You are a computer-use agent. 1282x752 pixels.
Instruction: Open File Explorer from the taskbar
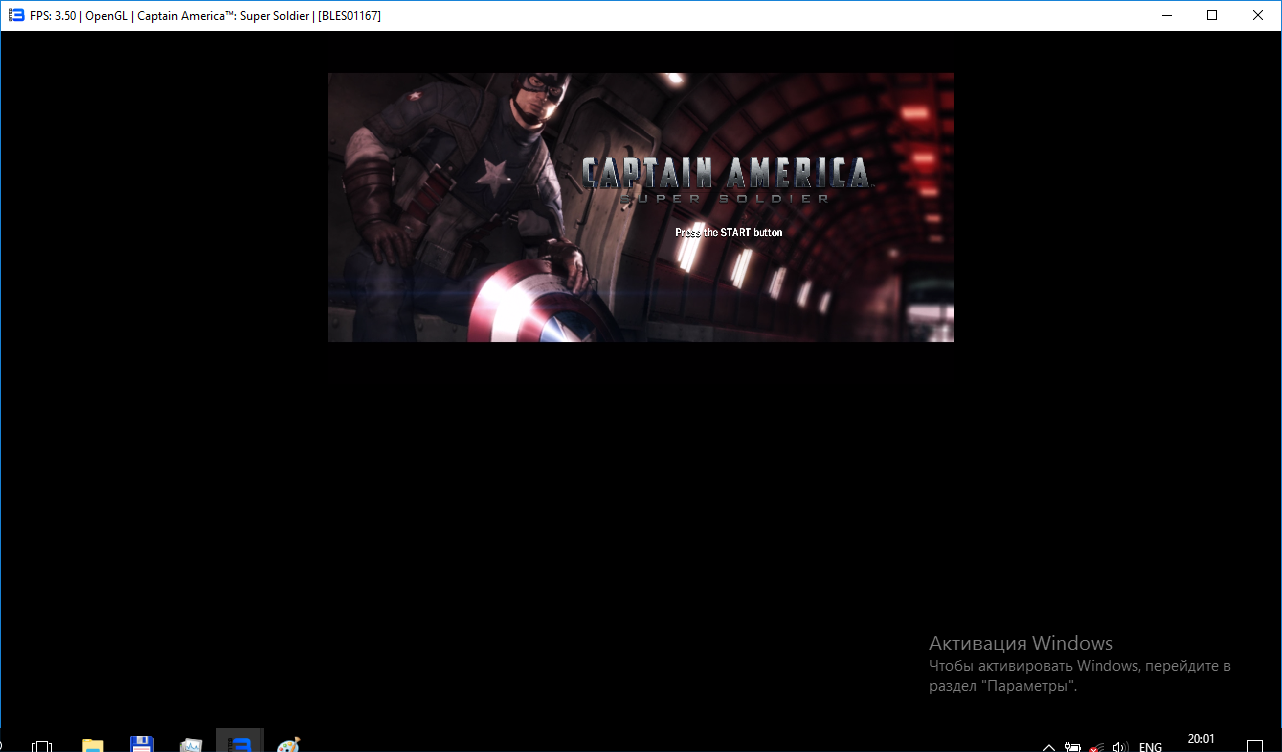point(92,745)
